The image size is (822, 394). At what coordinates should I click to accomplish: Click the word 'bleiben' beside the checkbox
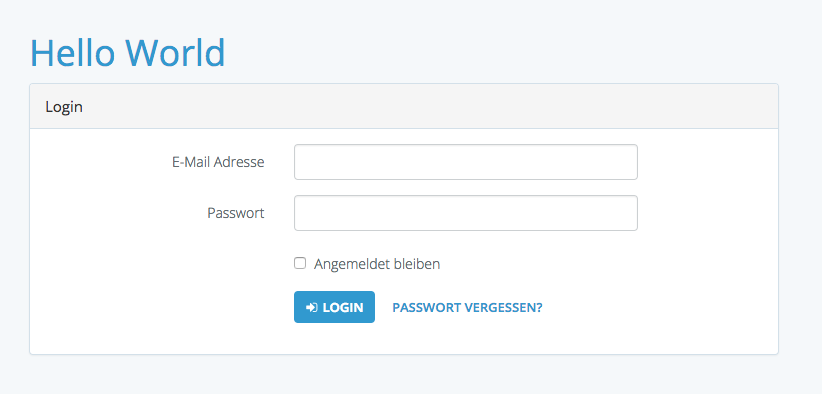click(x=418, y=264)
